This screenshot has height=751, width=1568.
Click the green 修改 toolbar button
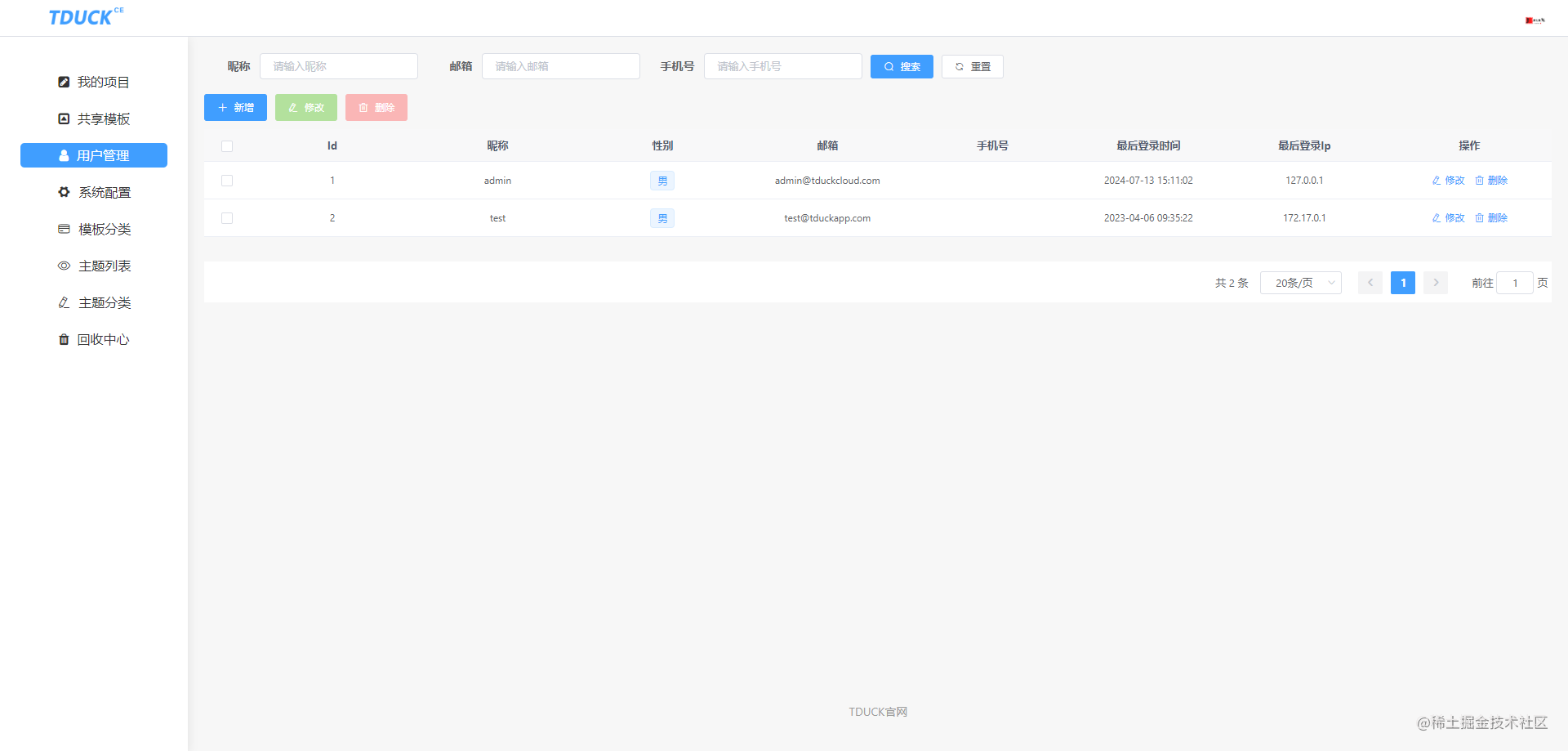click(x=306, y=107)
